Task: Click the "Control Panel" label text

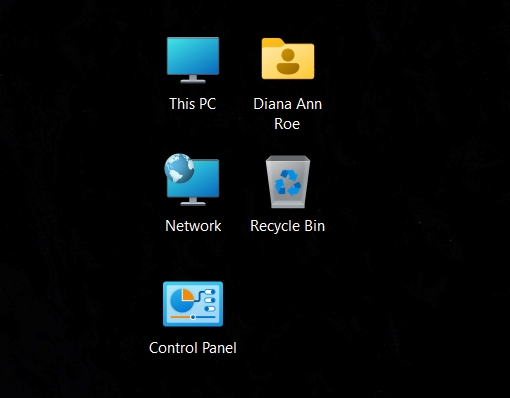Action: click(x=193, y=348)
